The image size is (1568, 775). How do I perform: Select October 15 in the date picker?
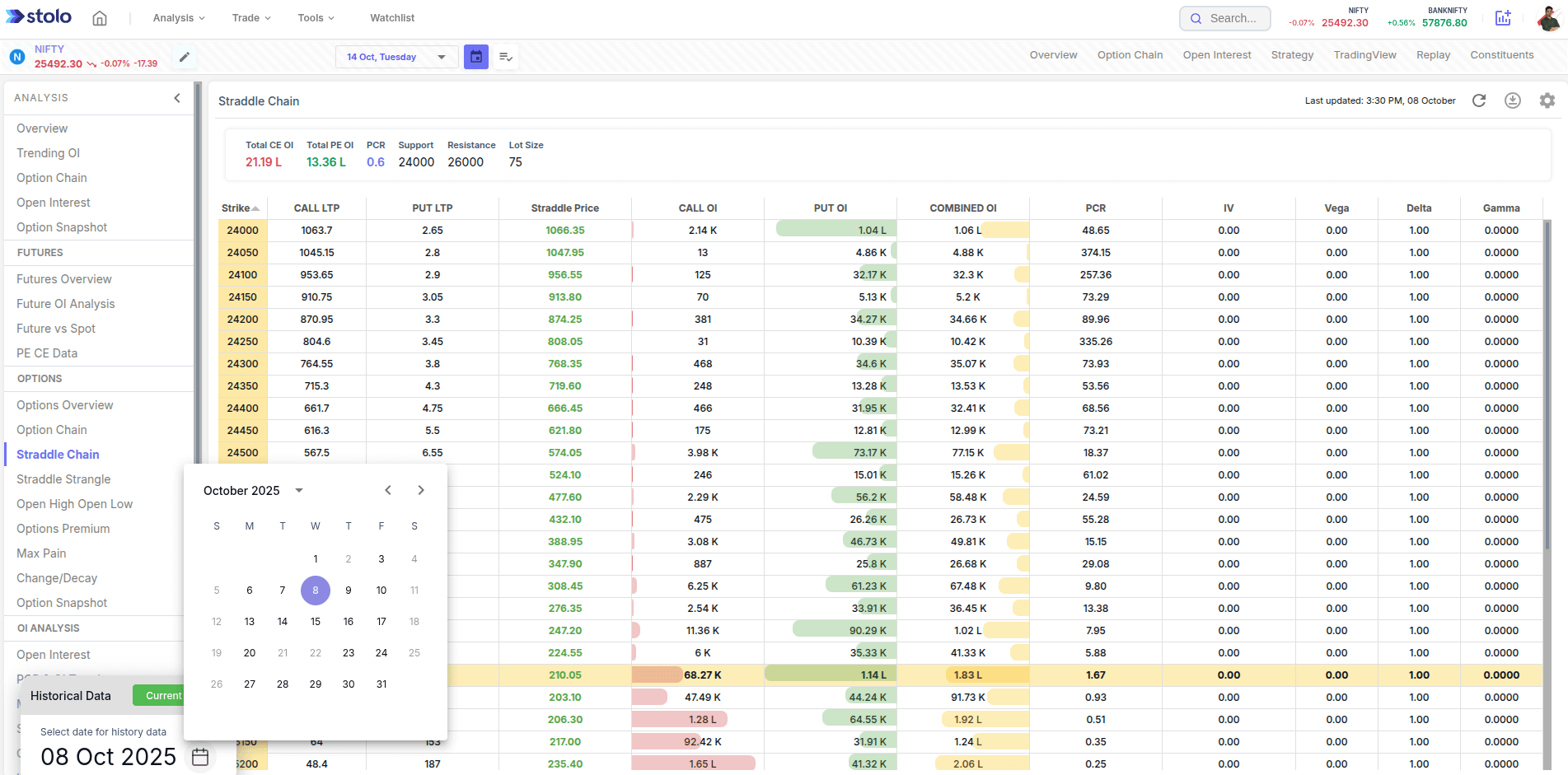coord(316,622)
